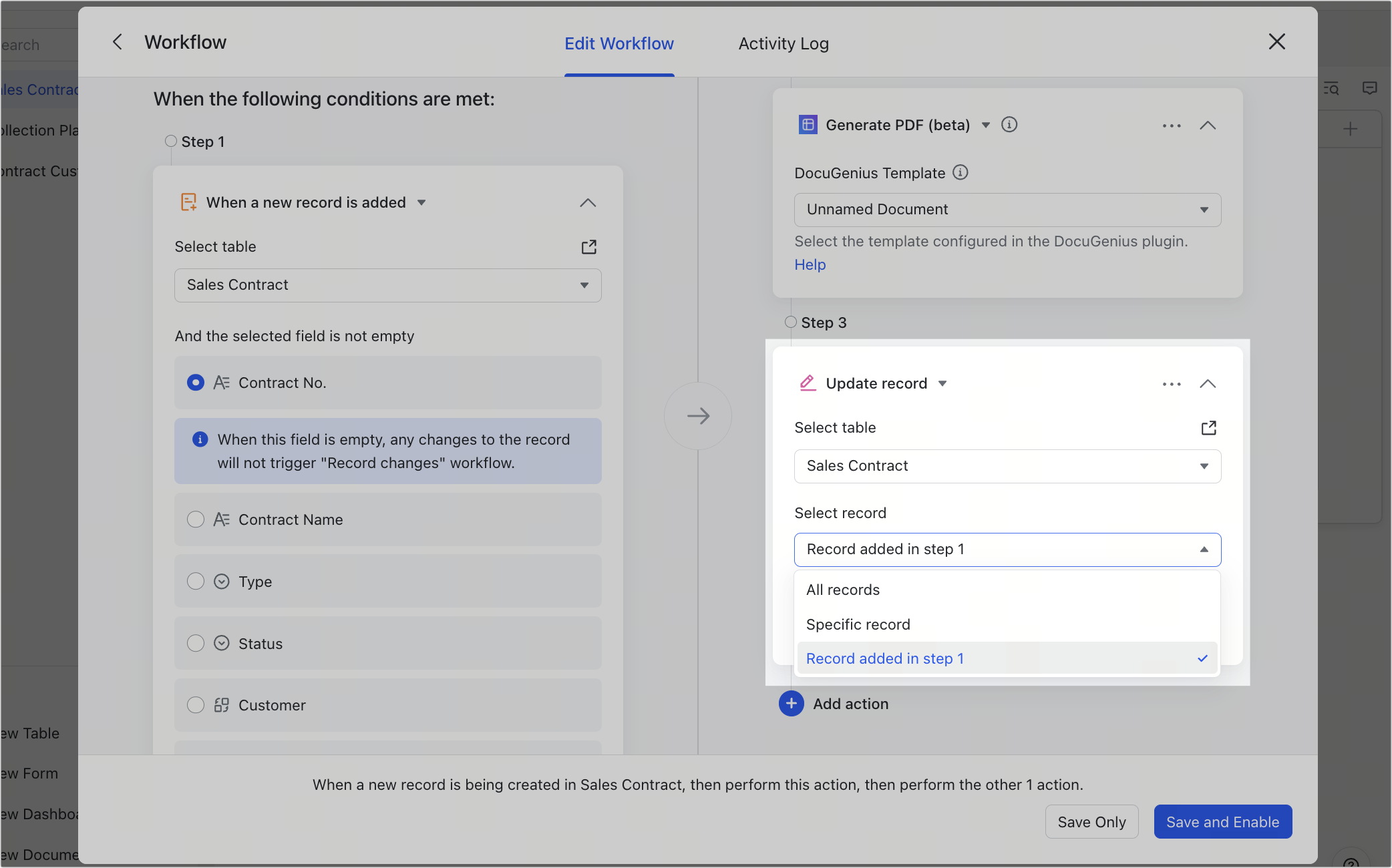
Task: Click the Add action plus button
Action: tap(792, 704)
